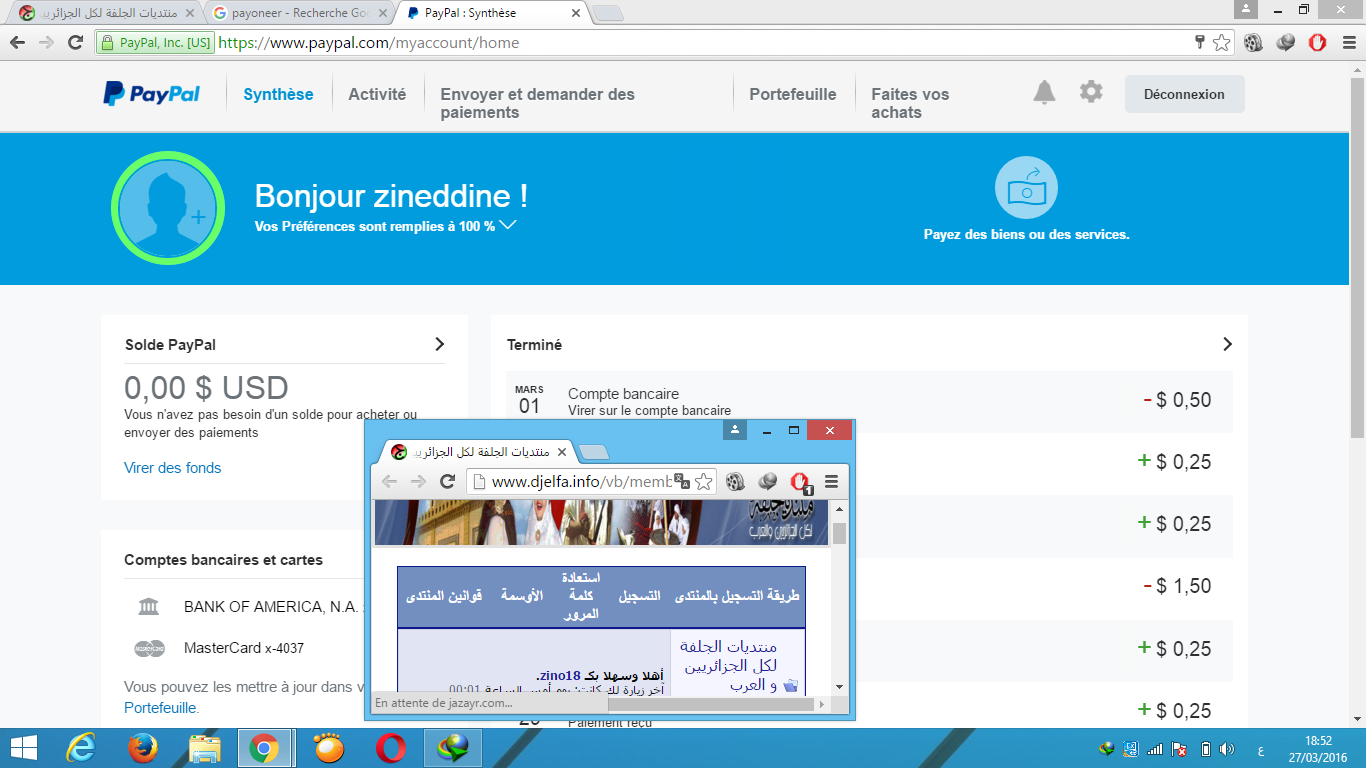Screen dimensions: 1366x768
Task: Click zino18 username link
Action: click(562, 675)
